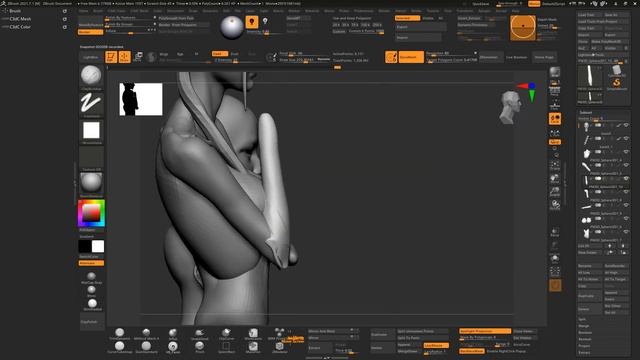Expand the Boolean section in Subtool palette
640x360 pixels.
[585, 332]
